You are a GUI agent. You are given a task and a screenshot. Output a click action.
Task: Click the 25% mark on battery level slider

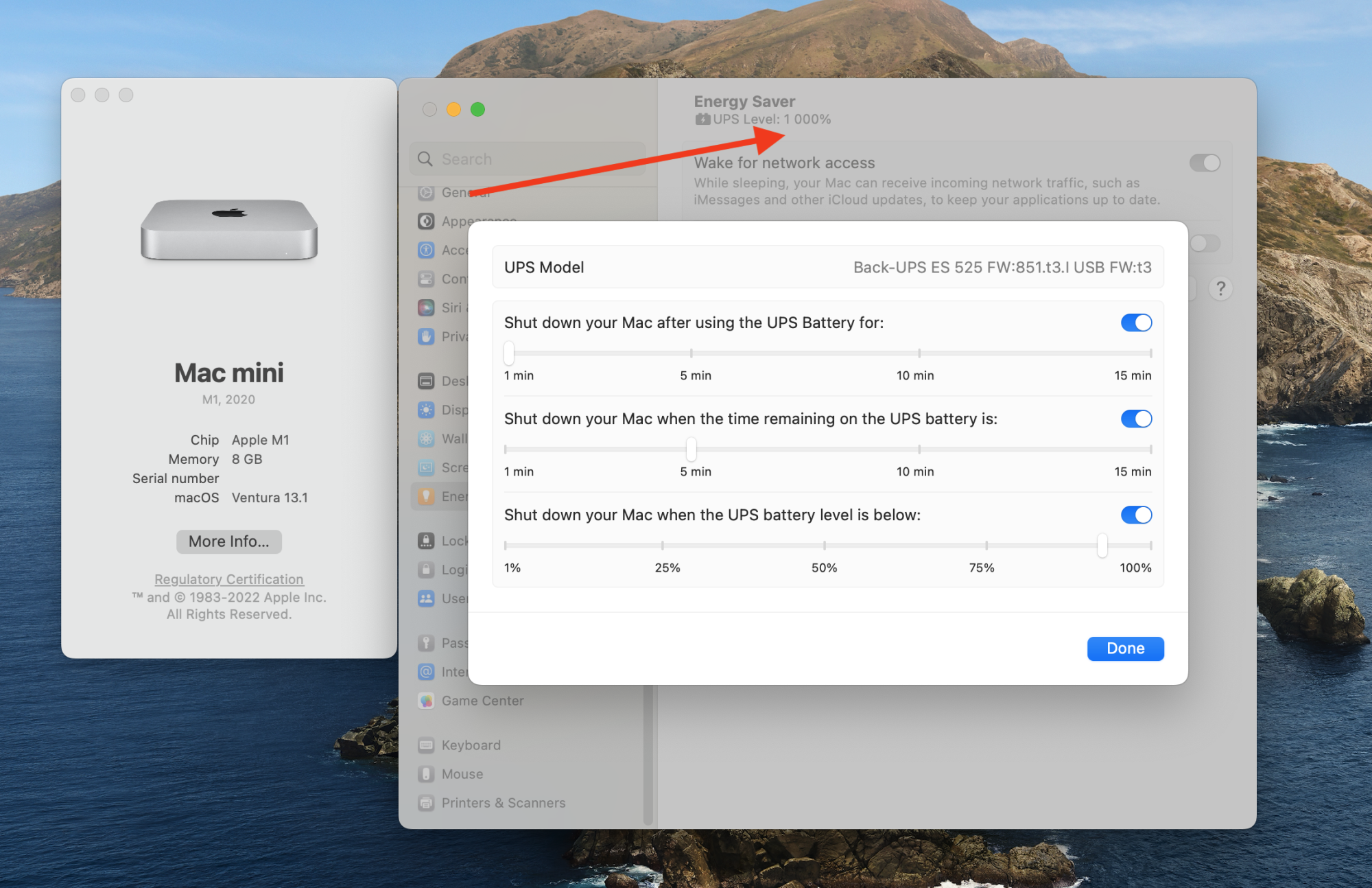(662, 545)
